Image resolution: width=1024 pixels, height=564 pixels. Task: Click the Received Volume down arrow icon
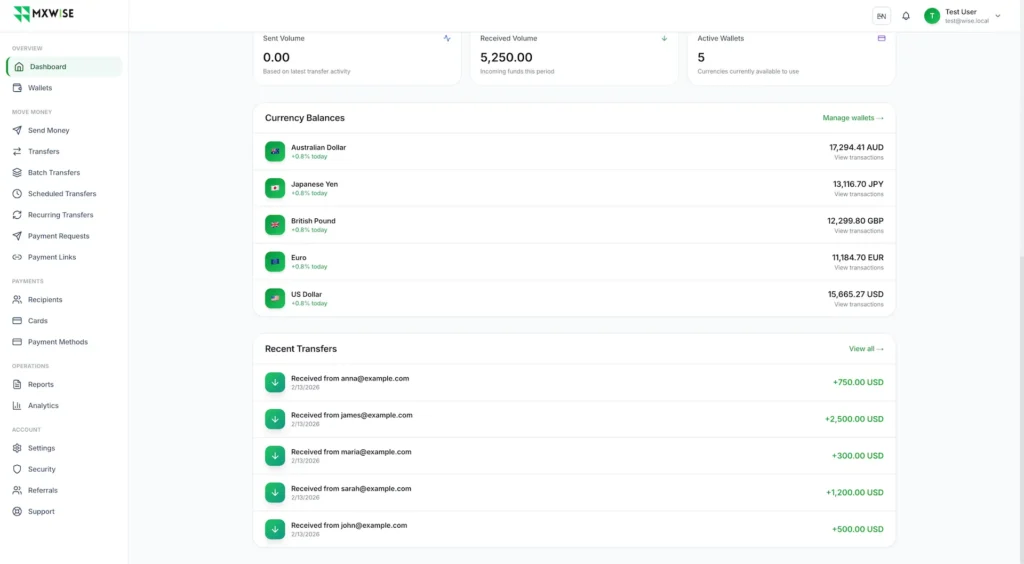tap(664, 39)
